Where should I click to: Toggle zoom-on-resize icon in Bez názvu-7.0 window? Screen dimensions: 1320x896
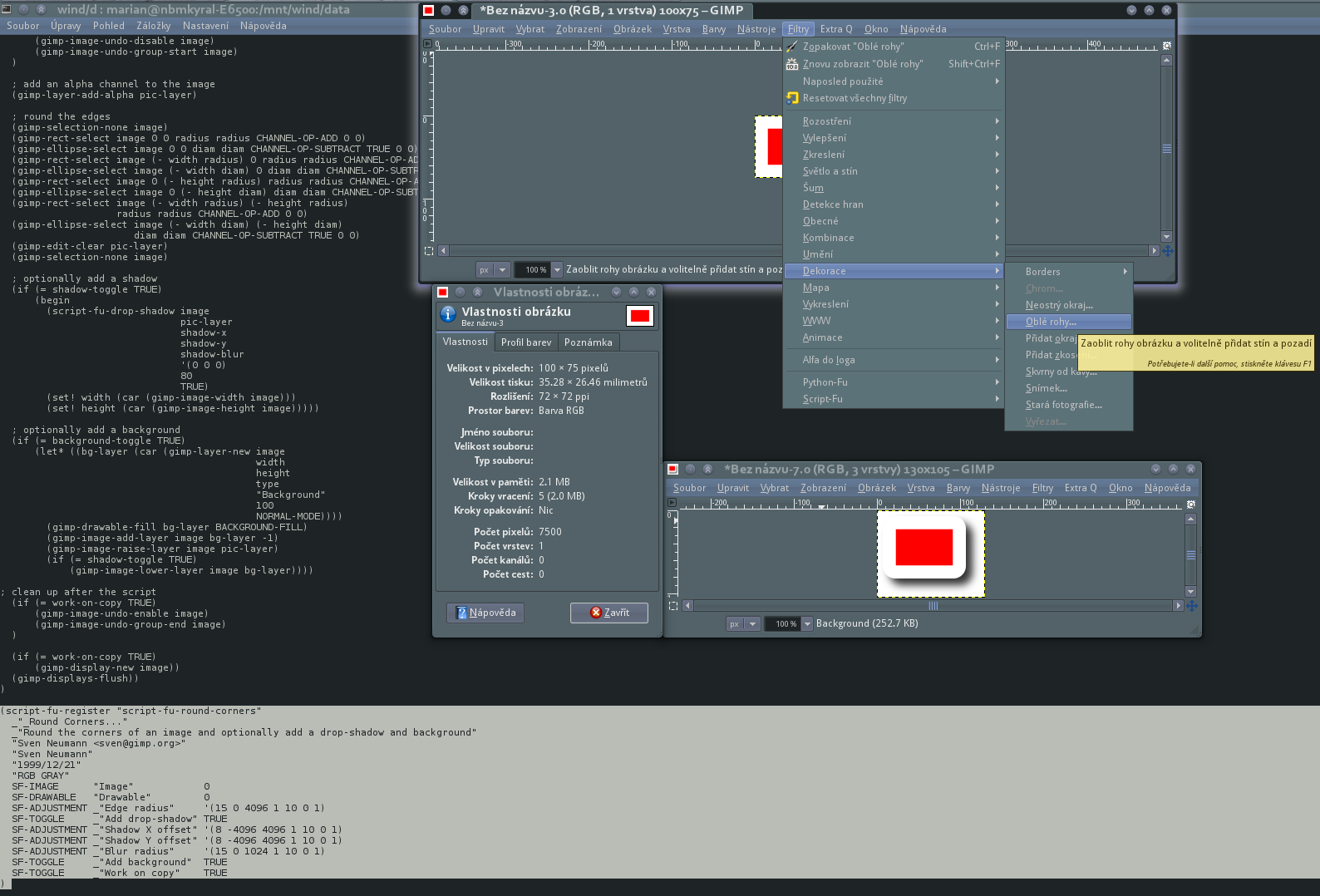click(1191, 504)
